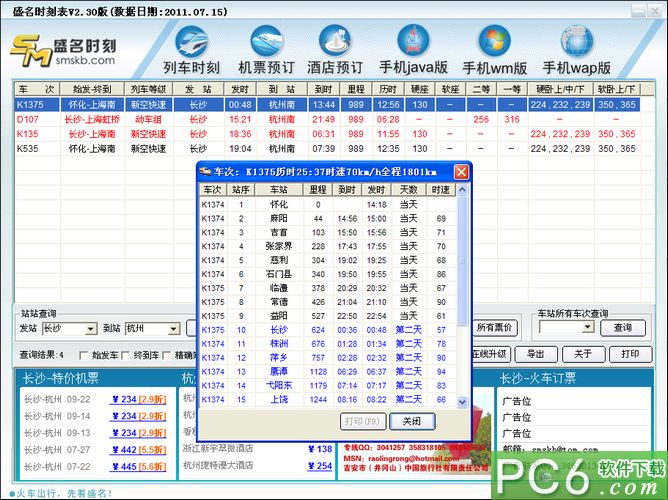Expand the 发站 长沙 dropdown
This screenshot has width=668, height=500.
90,329
